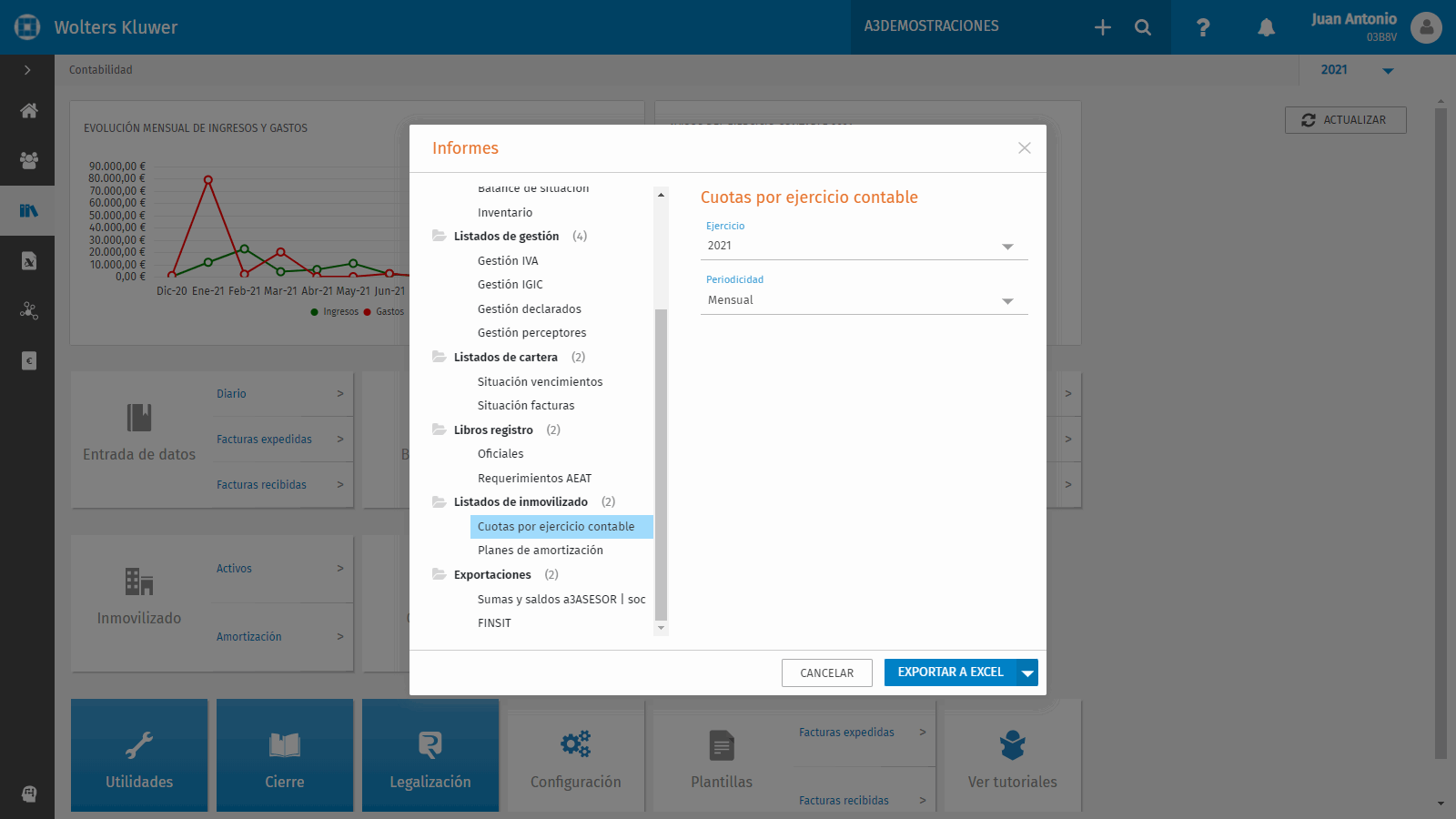The image size is (1456, 819).
Task: Collapse the Libros registro folder
Action: (x=439, y=430)
